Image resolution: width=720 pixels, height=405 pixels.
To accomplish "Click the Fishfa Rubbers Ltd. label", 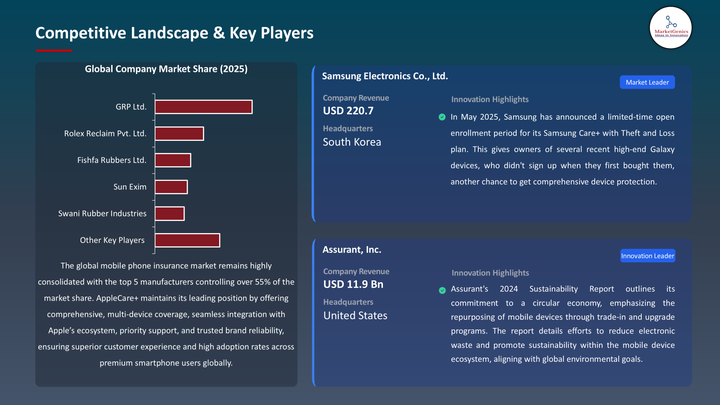I will pos(112,160).
